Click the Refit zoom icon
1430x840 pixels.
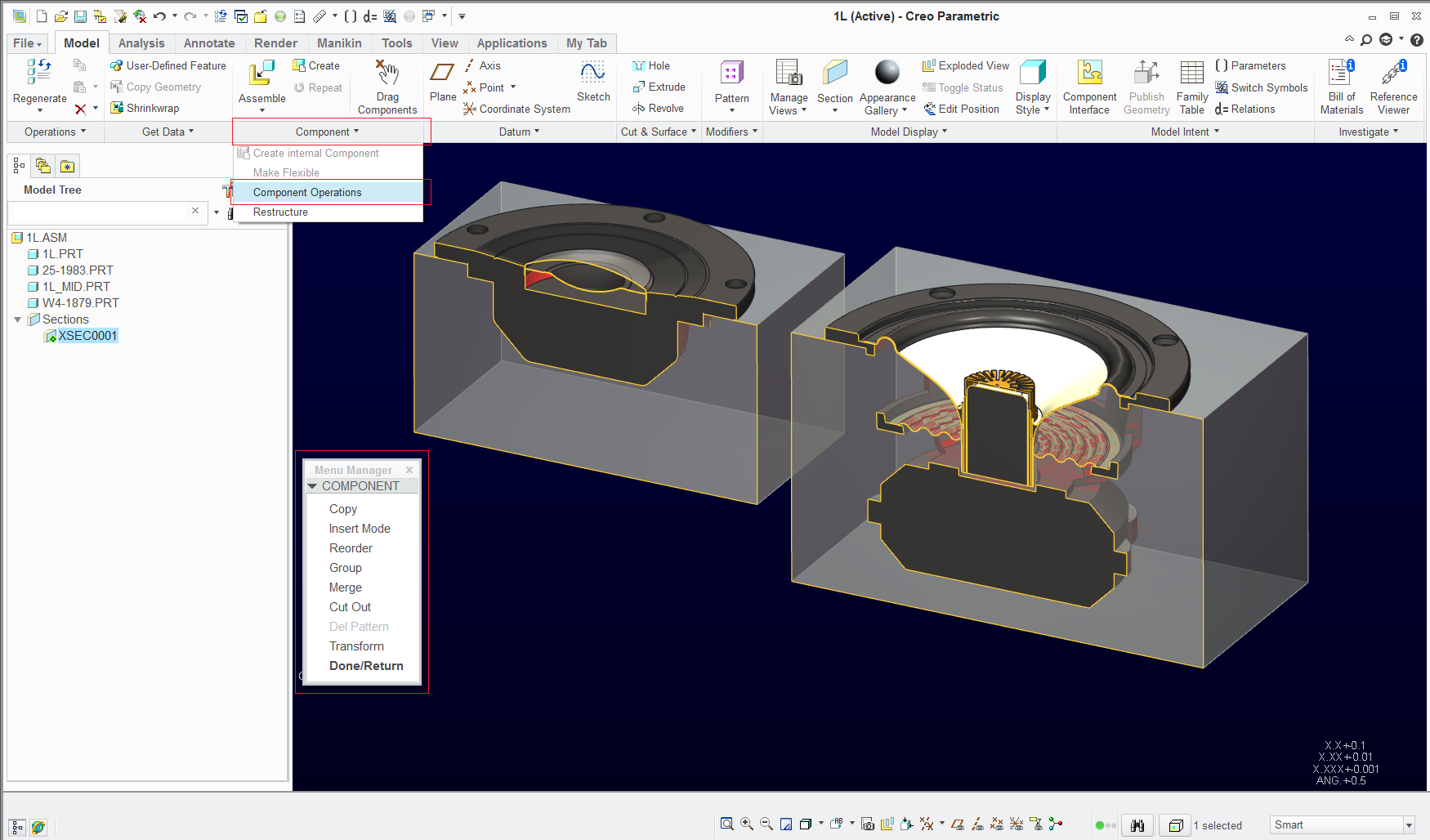click(726, 824)
